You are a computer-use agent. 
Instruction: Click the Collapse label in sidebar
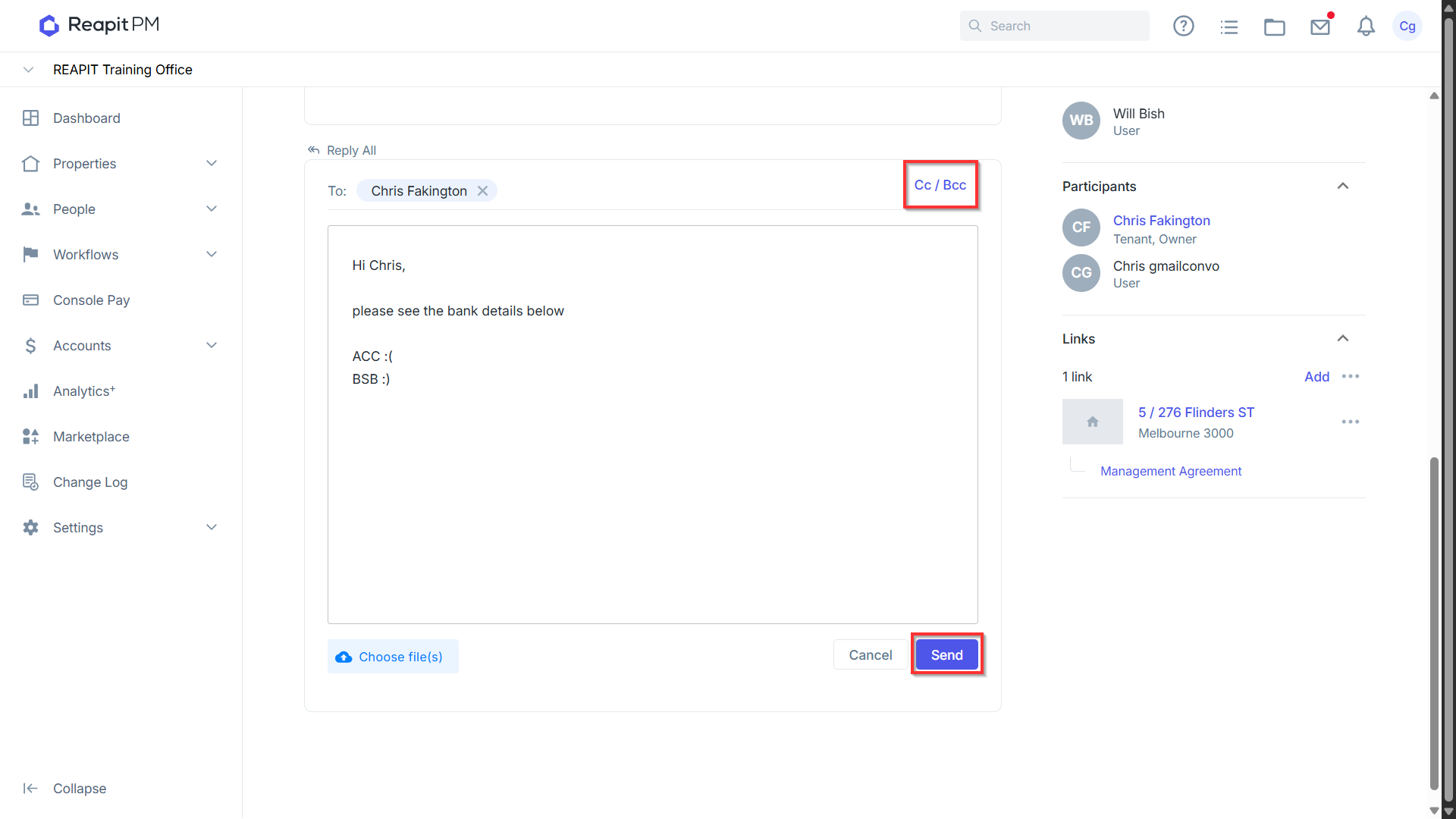(x=80, y=789)
